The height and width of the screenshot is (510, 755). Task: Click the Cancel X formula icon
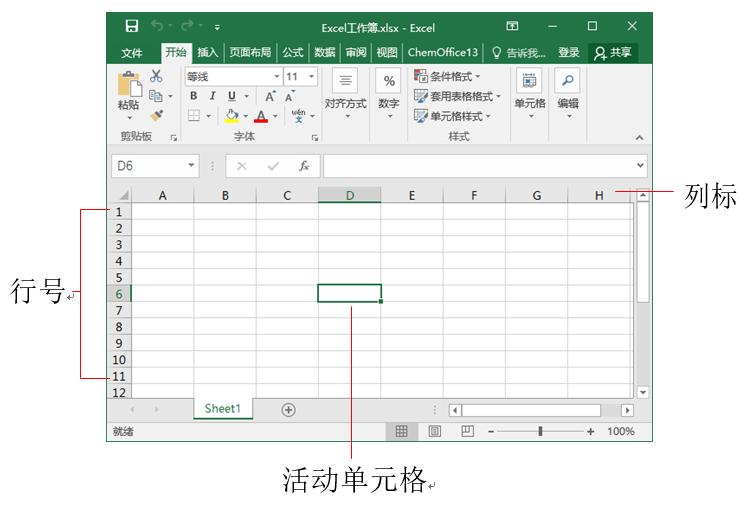242,166
